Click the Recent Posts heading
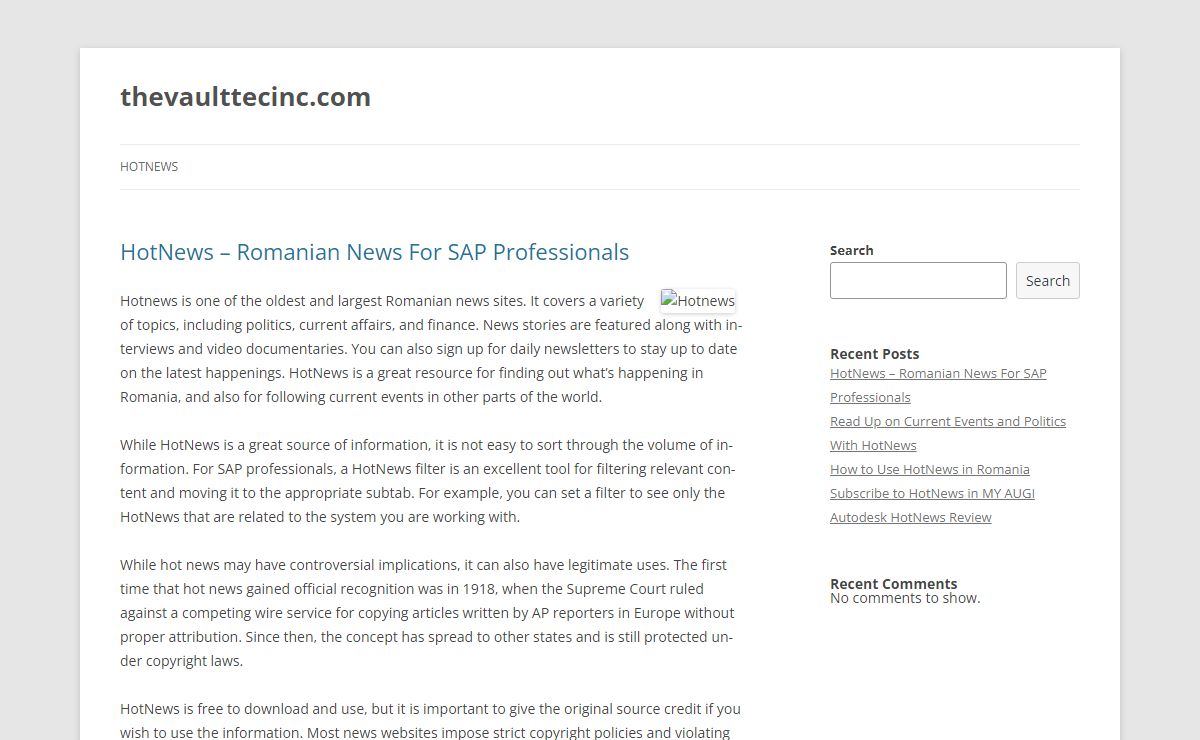This screenshot has width=1200, height=740. [x=874, y=354]
